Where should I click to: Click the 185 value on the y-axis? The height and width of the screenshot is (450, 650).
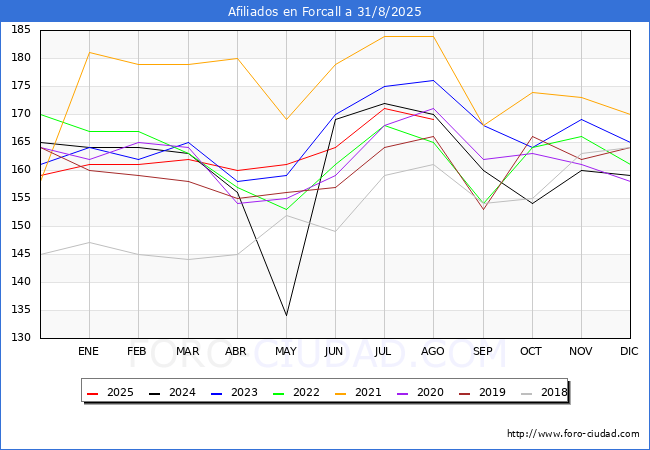(20, 30)
